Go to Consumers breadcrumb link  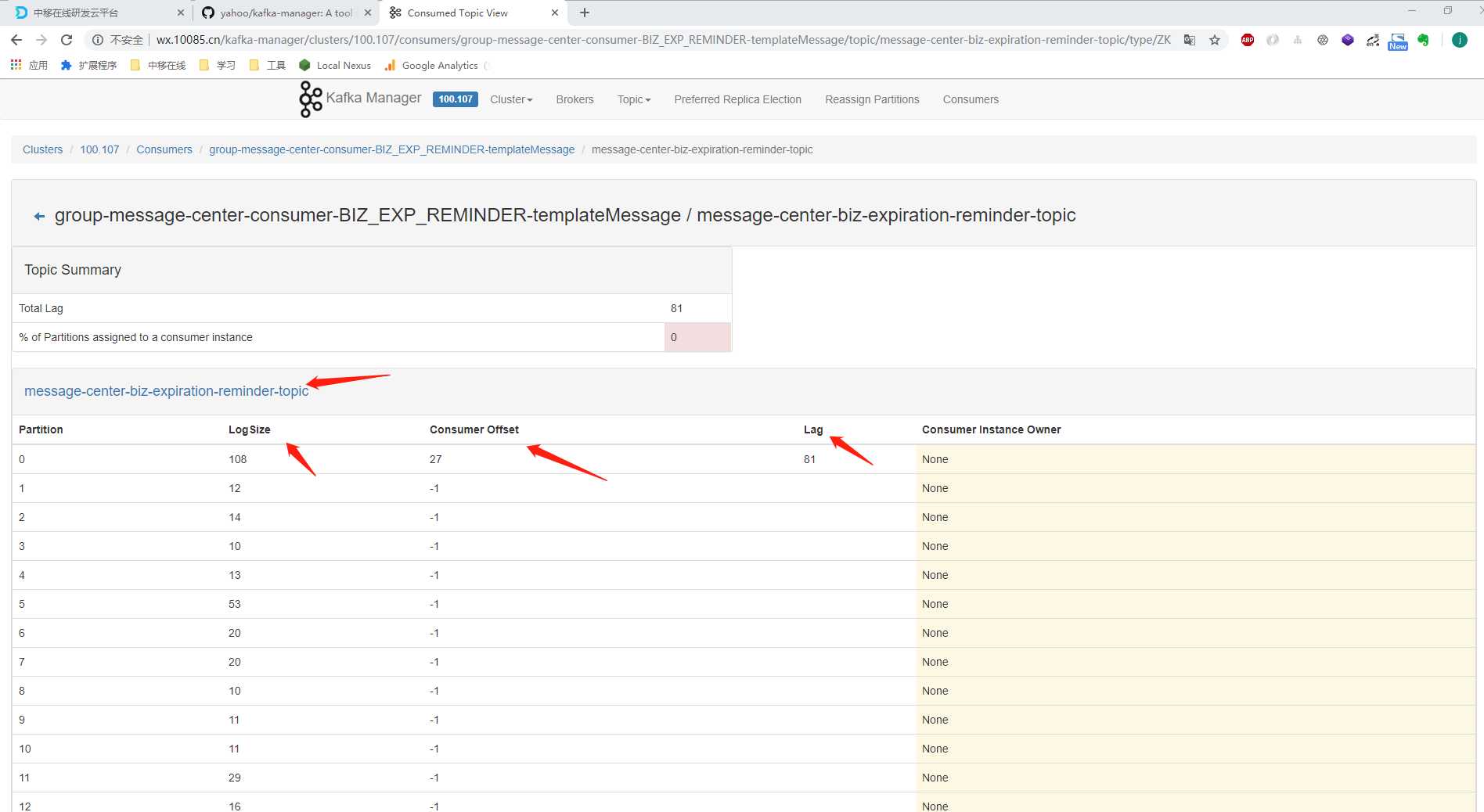(x=164, y=149)
